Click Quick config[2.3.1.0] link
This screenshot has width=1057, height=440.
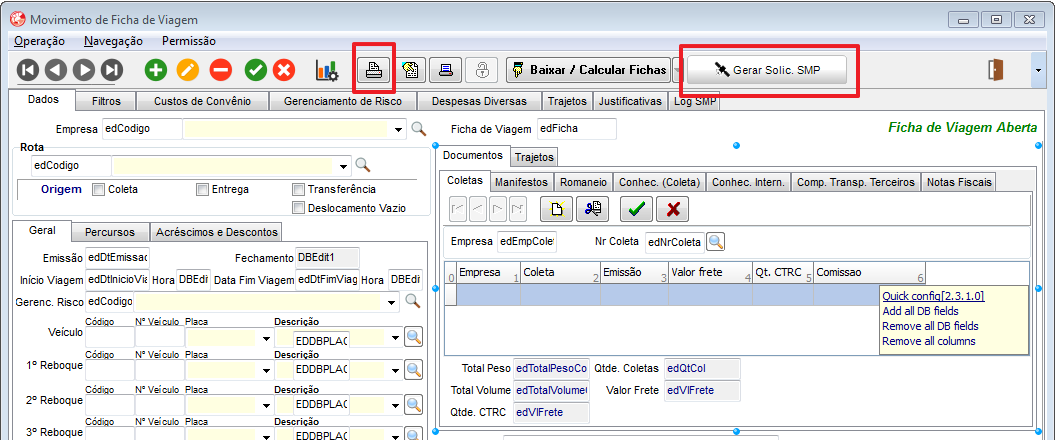tap(934, 296)
